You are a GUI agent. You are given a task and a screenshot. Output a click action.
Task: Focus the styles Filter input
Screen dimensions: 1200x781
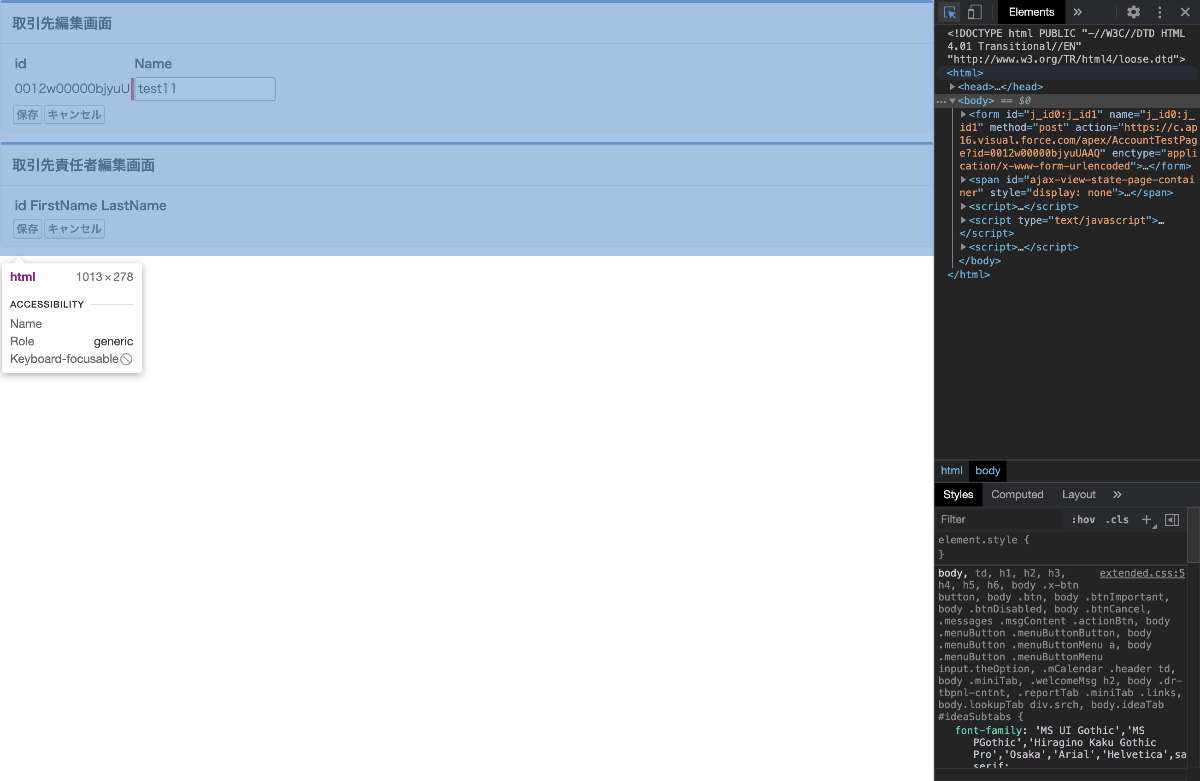tap(999, 519)
